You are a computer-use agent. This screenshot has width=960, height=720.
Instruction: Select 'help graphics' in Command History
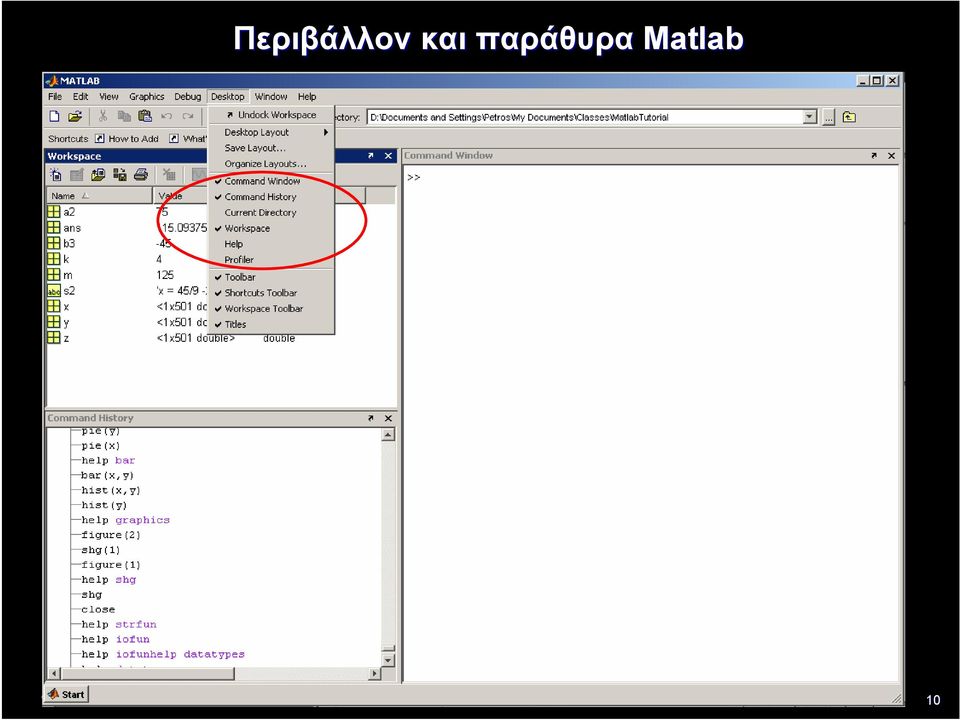coord(126,520)
